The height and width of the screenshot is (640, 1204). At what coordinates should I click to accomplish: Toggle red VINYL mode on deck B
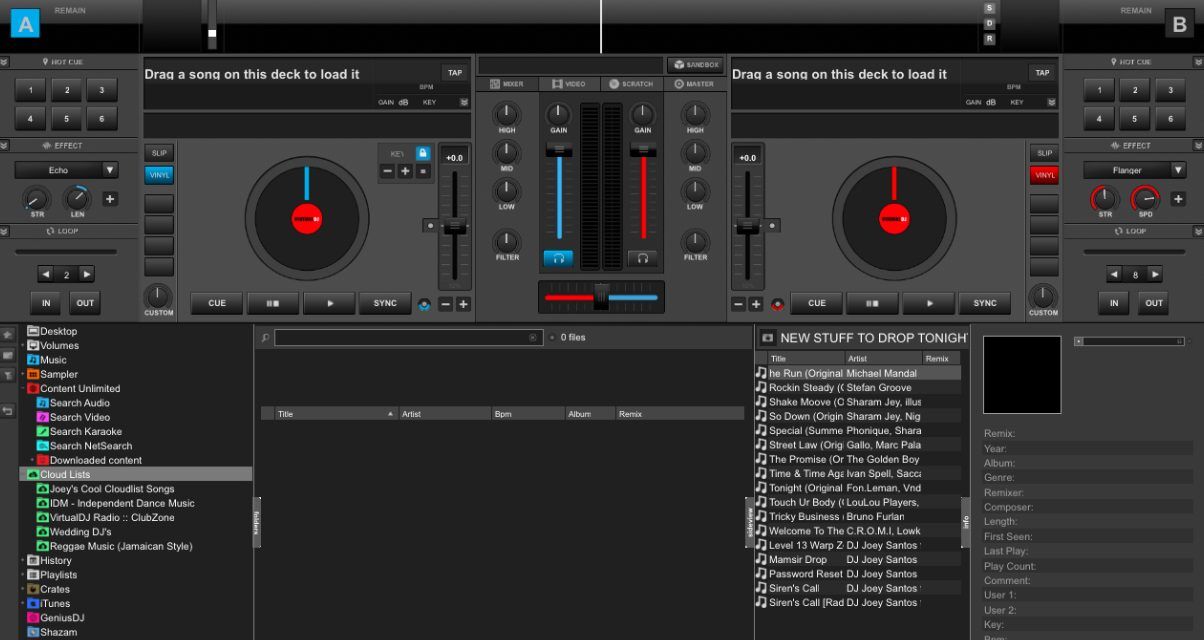tap(1044, 175)
